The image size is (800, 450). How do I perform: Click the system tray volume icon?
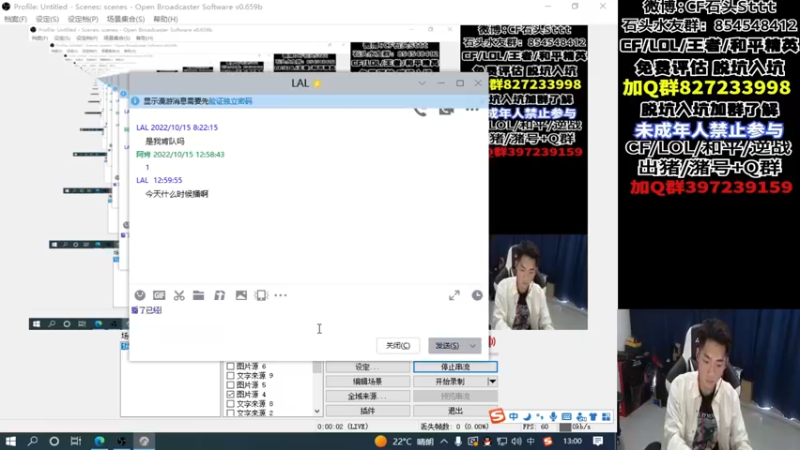pos(516,441)
